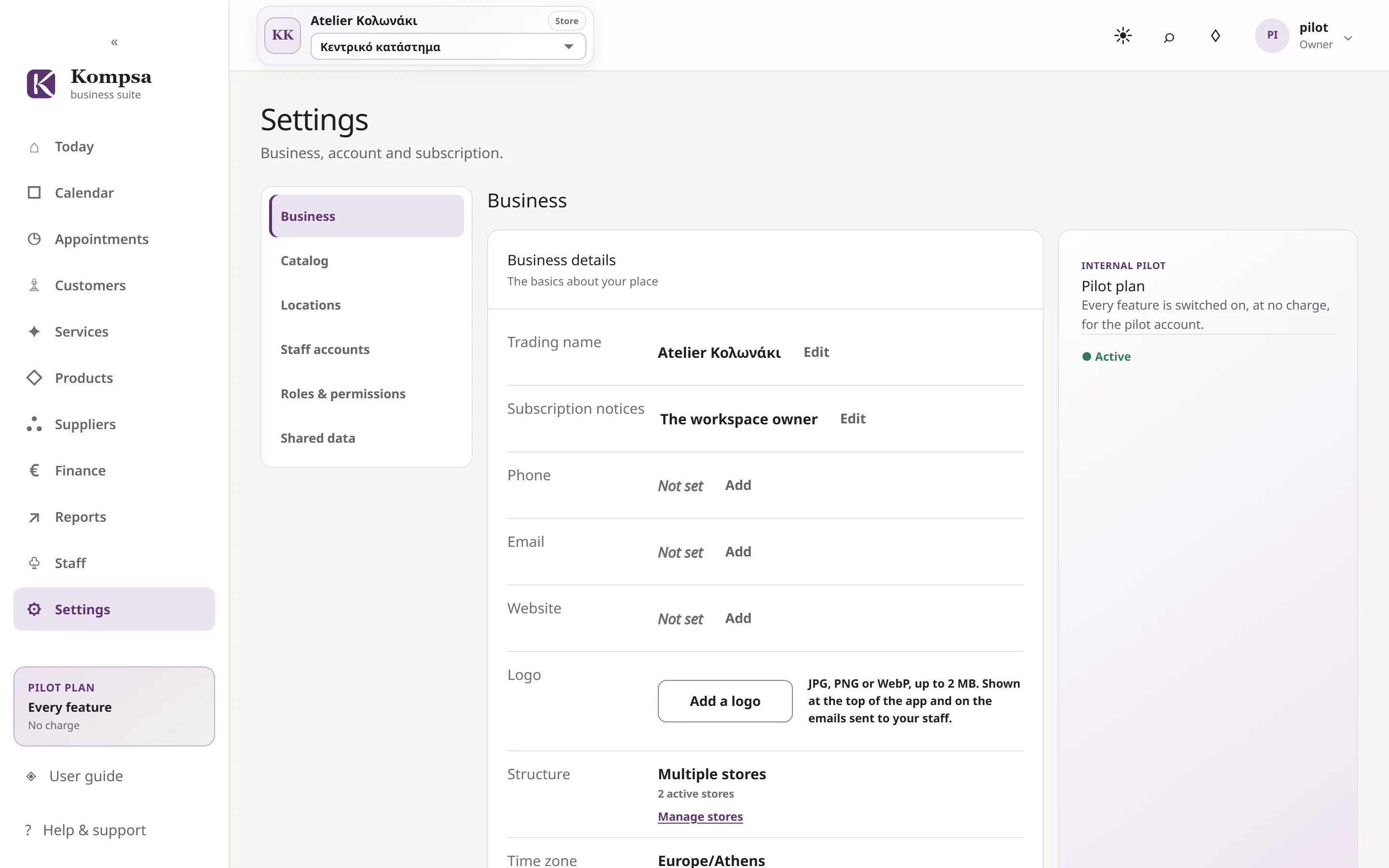1389x868 pixels.
Task: Click the Pilot plan heading
Action: coord(1113,286)
